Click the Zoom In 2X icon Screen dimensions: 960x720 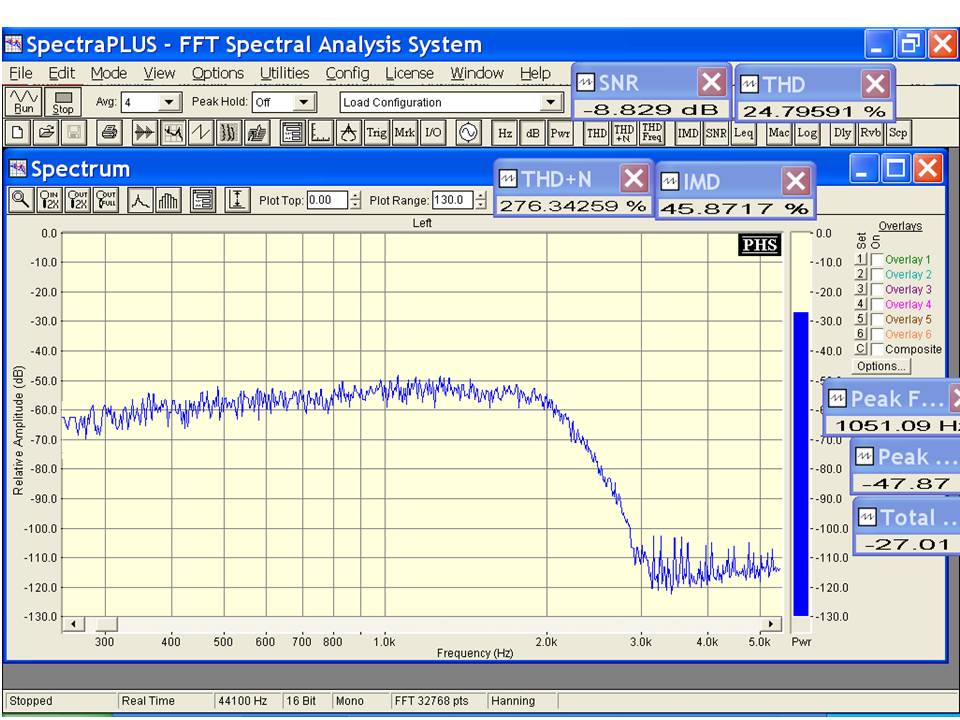50,200
